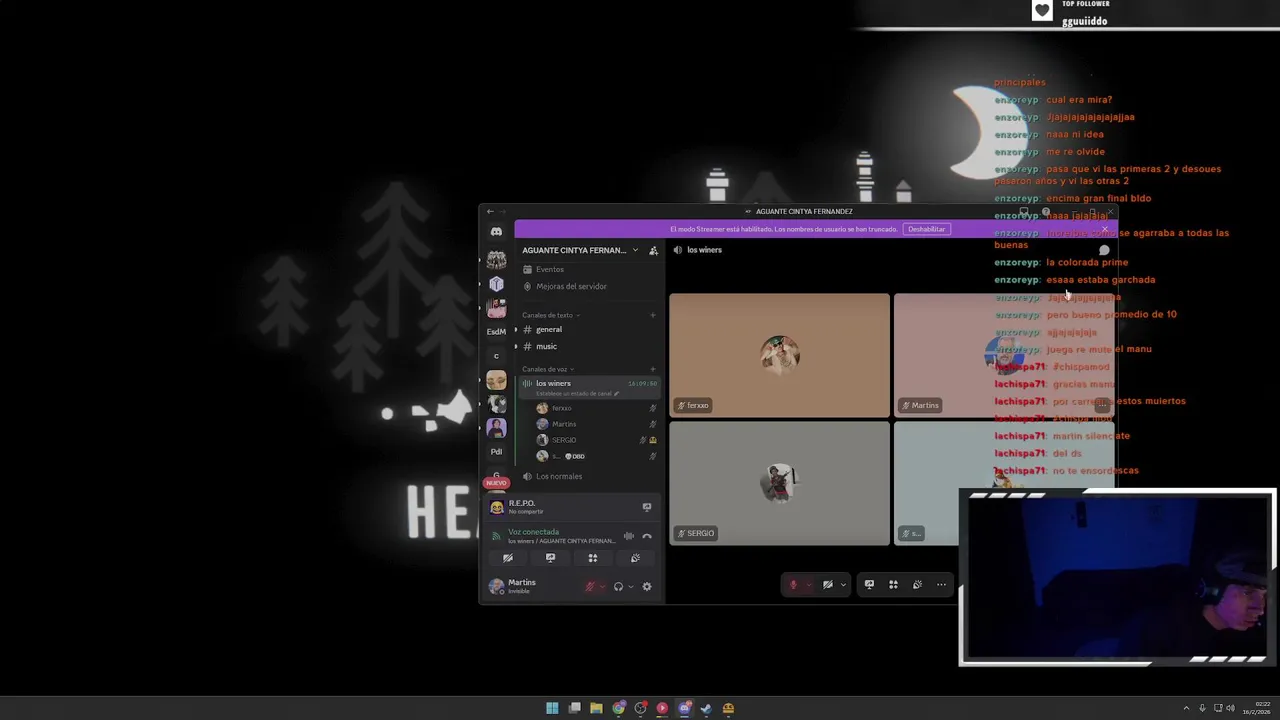1280x720 pixels.
Task: Open the invite members icon beside the server name
Action: pyautogui.click(x=653, y=250)
